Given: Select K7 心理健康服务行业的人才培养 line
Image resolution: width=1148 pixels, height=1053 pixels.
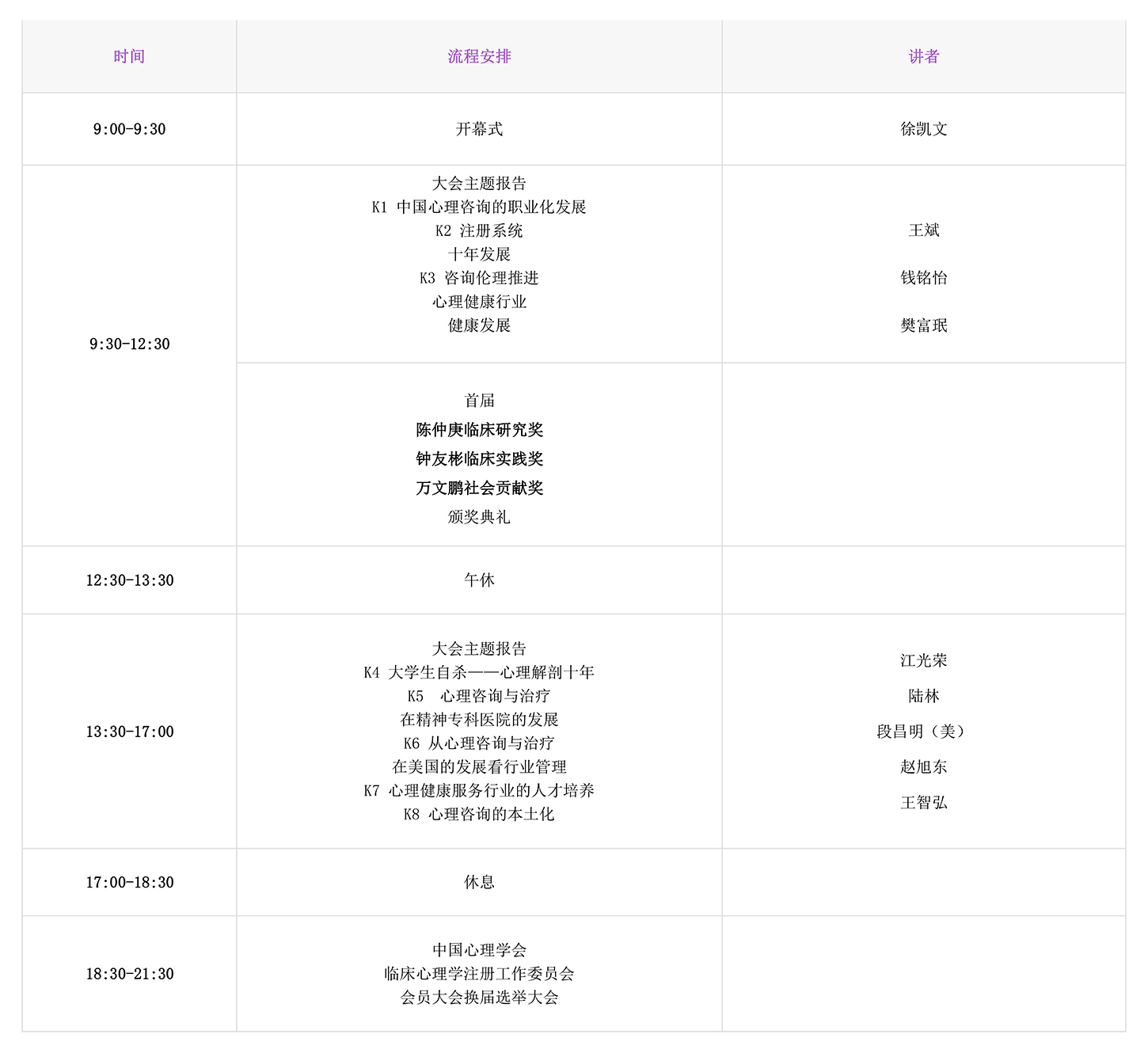Looking at the screenshot, I should pyautogui.click(x=479, y=790).
